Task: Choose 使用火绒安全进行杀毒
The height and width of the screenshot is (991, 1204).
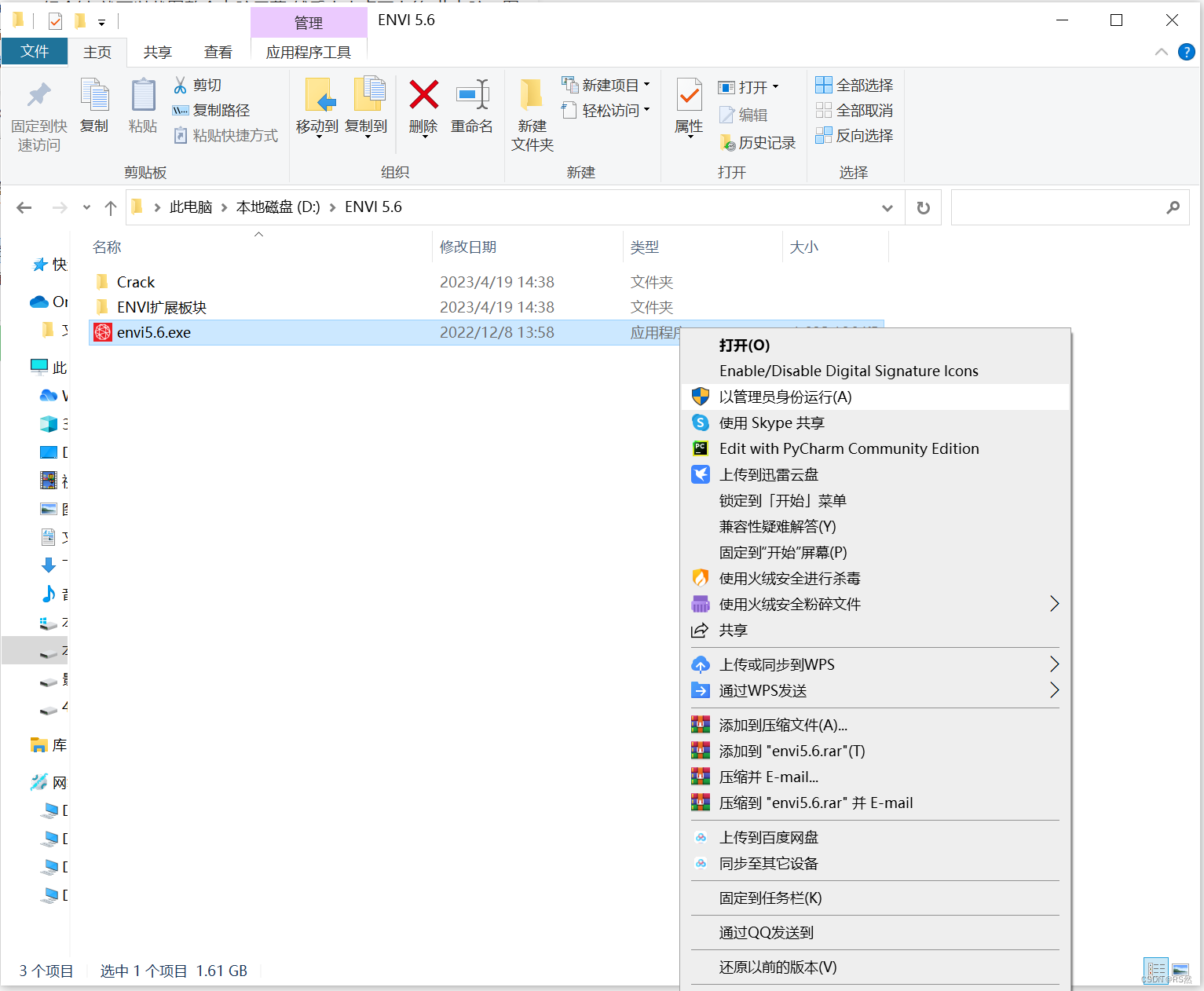Action: (x=876, y=578)
